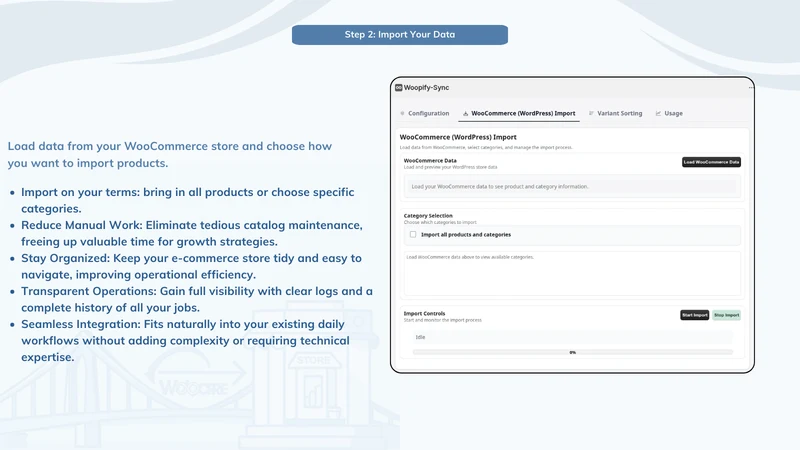The width and height of the screenshot is (800, 450).
Task: Click Load WooCommerce Data button
Action: (x=711, y=162)
